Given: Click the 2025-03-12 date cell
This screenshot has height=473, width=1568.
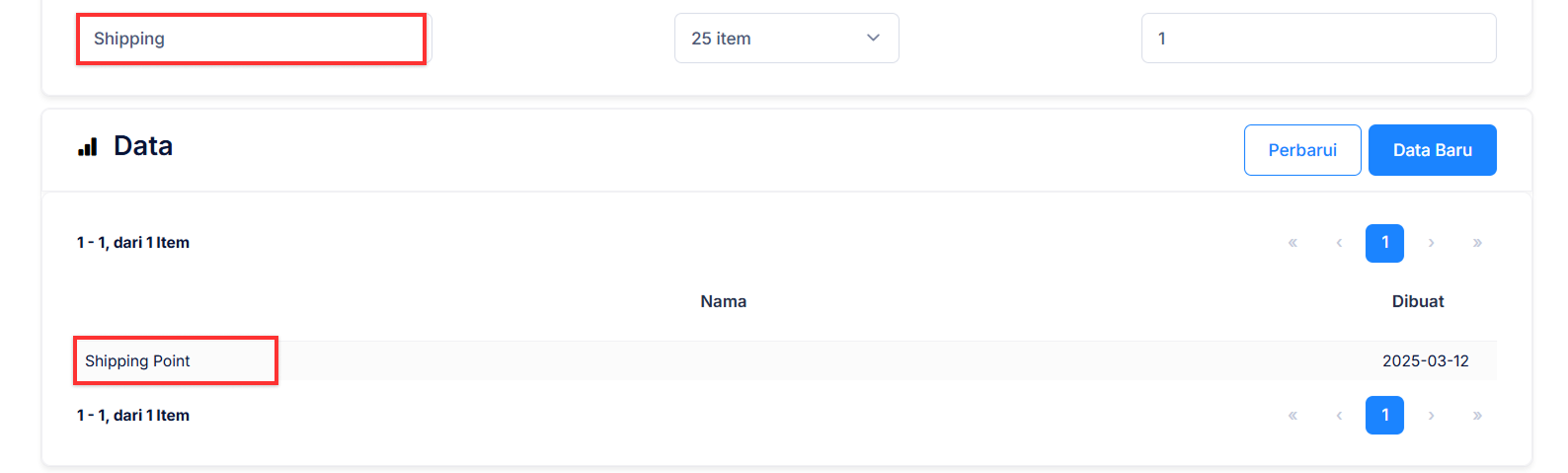Looking at the screenshot, I should click(1425, 361).
